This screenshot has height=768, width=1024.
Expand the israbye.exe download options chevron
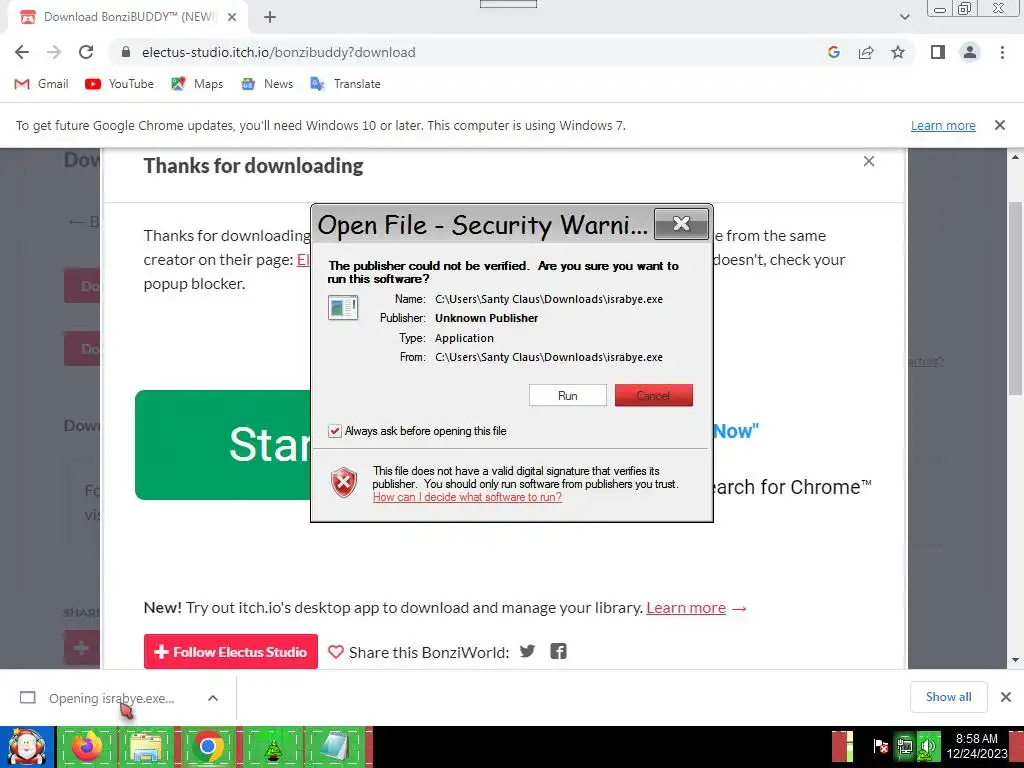(x=213, y=698)
